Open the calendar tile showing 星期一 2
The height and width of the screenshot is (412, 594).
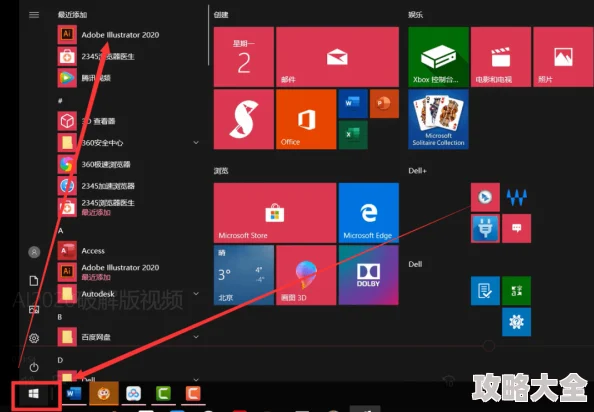click(x=244, y=57)
